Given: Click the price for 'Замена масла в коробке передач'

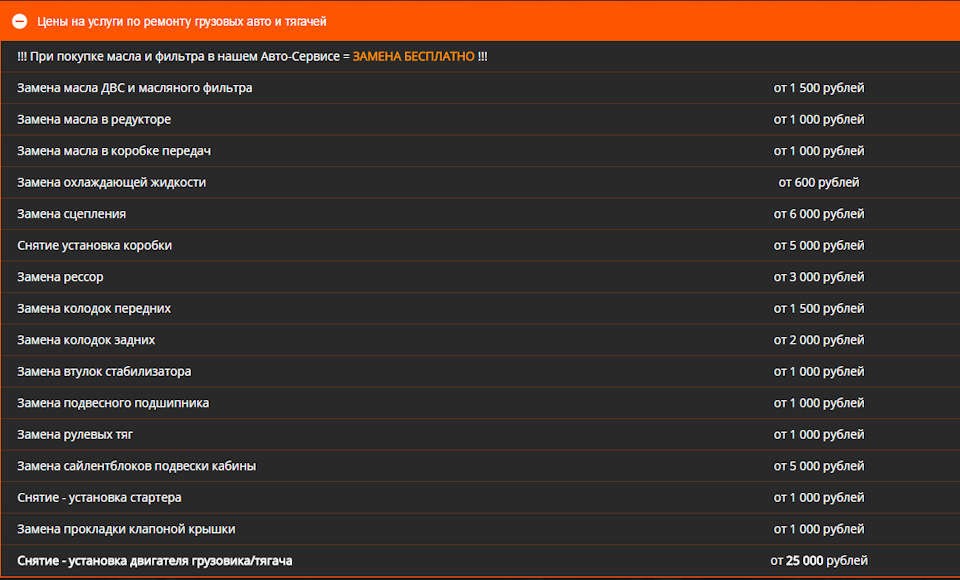Looking at the screenshot, I should click(x=819, y=151).
